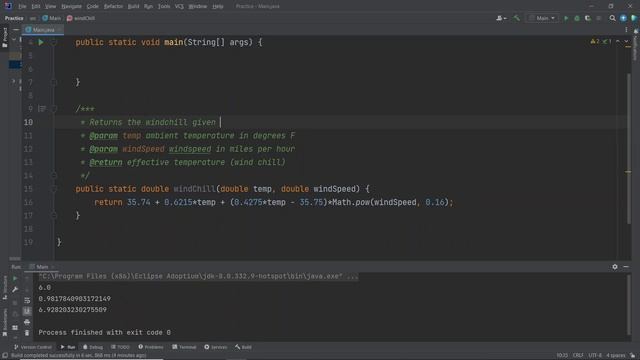Open the Refactor menu
Viewport: 640px width, 360px height.
(x=113, y=7)
